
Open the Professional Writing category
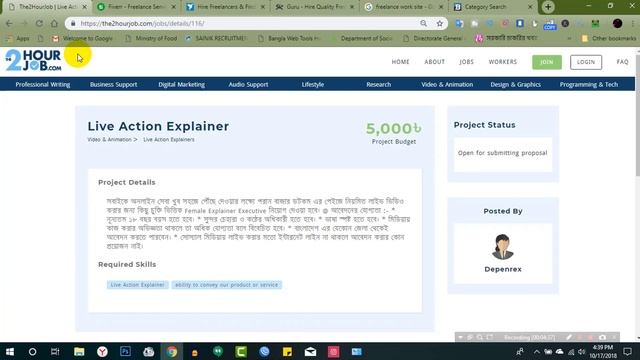(43, 84)
